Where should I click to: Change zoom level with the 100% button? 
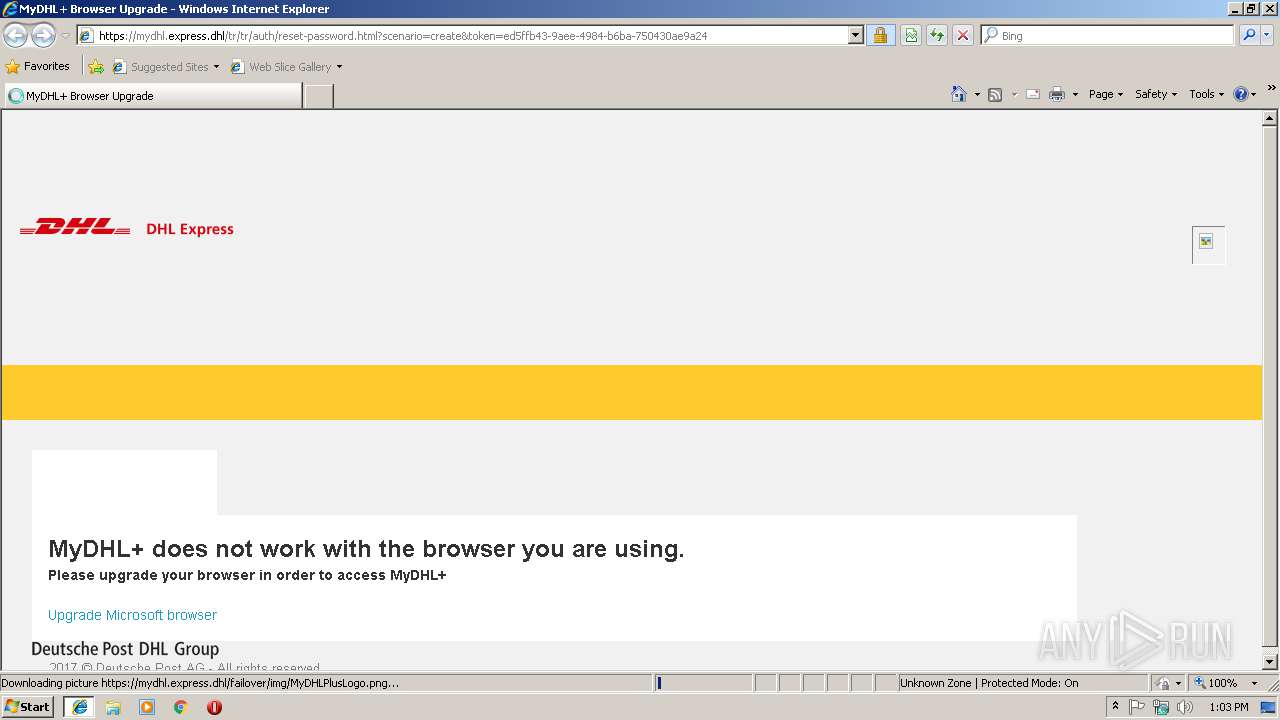pyautogui.click(x=1214, y=683)
